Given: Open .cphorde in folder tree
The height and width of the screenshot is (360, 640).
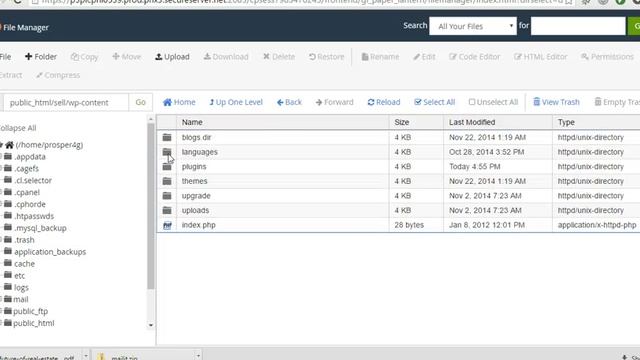Looking at the screenshot, I should (x=30, y=204).
